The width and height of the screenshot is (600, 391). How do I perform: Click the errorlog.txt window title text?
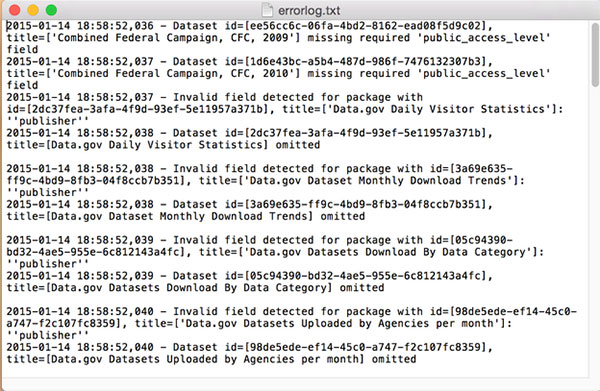pyautogui.click(x=309, y=10)
